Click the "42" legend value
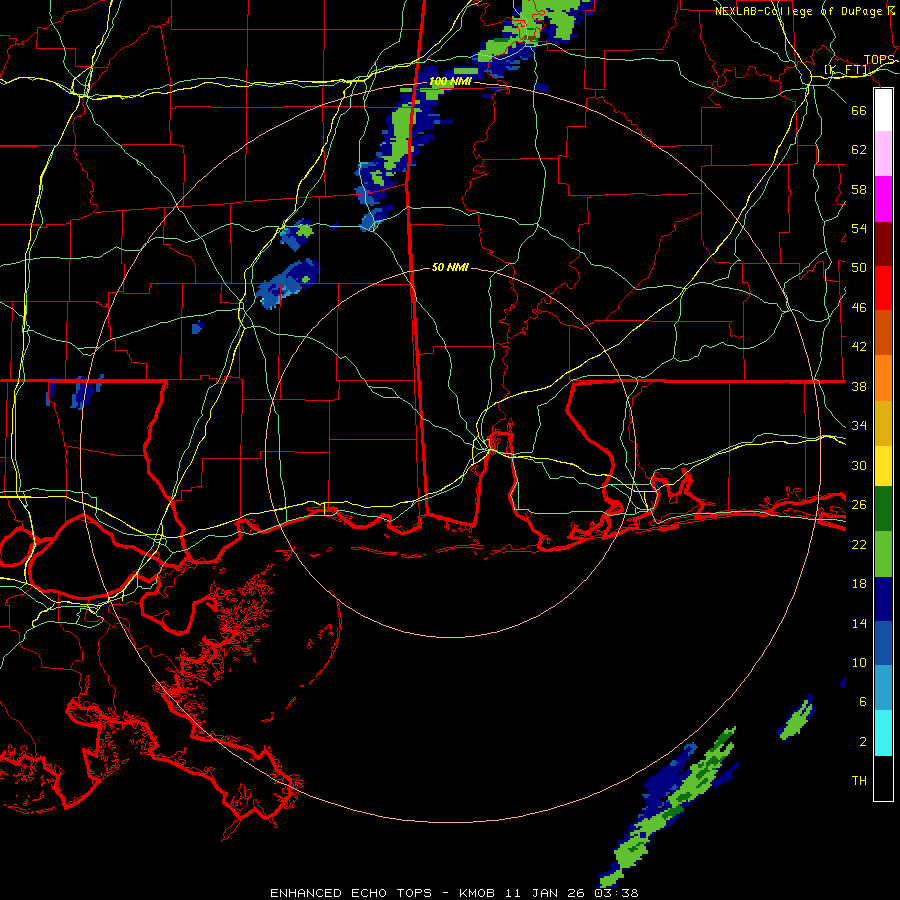This screenshot has height=900, width=900. tap(859, 346)
